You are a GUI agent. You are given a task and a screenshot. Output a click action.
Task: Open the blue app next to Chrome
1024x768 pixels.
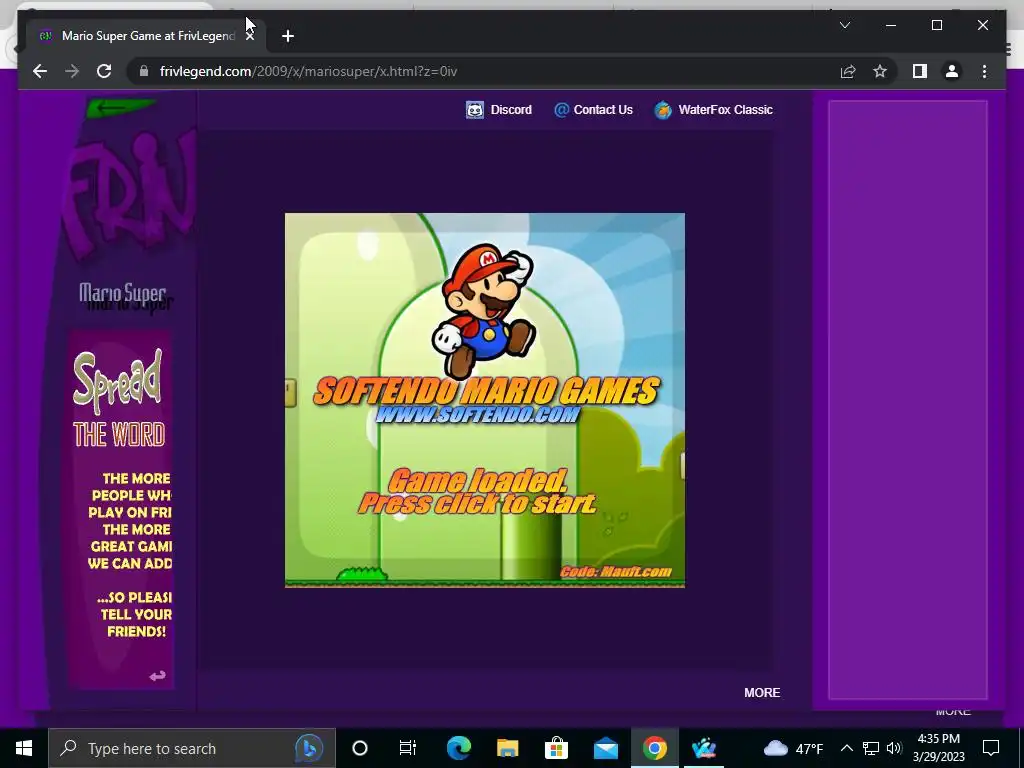[x=703, y=748]
